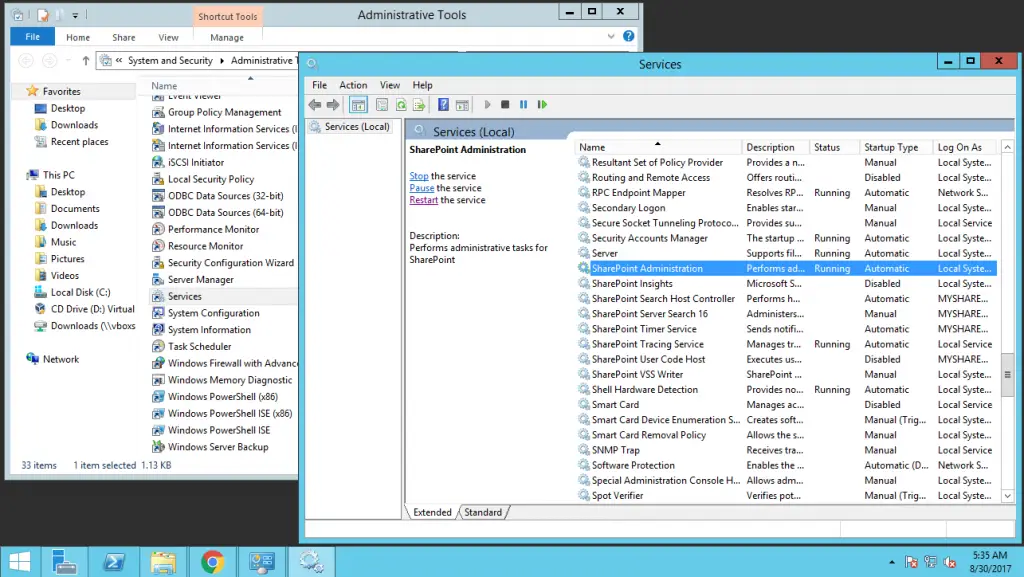Screen dimensions: 1024x577
Task: Show hidden tray icons arrow
Action: tap(891, 562)
